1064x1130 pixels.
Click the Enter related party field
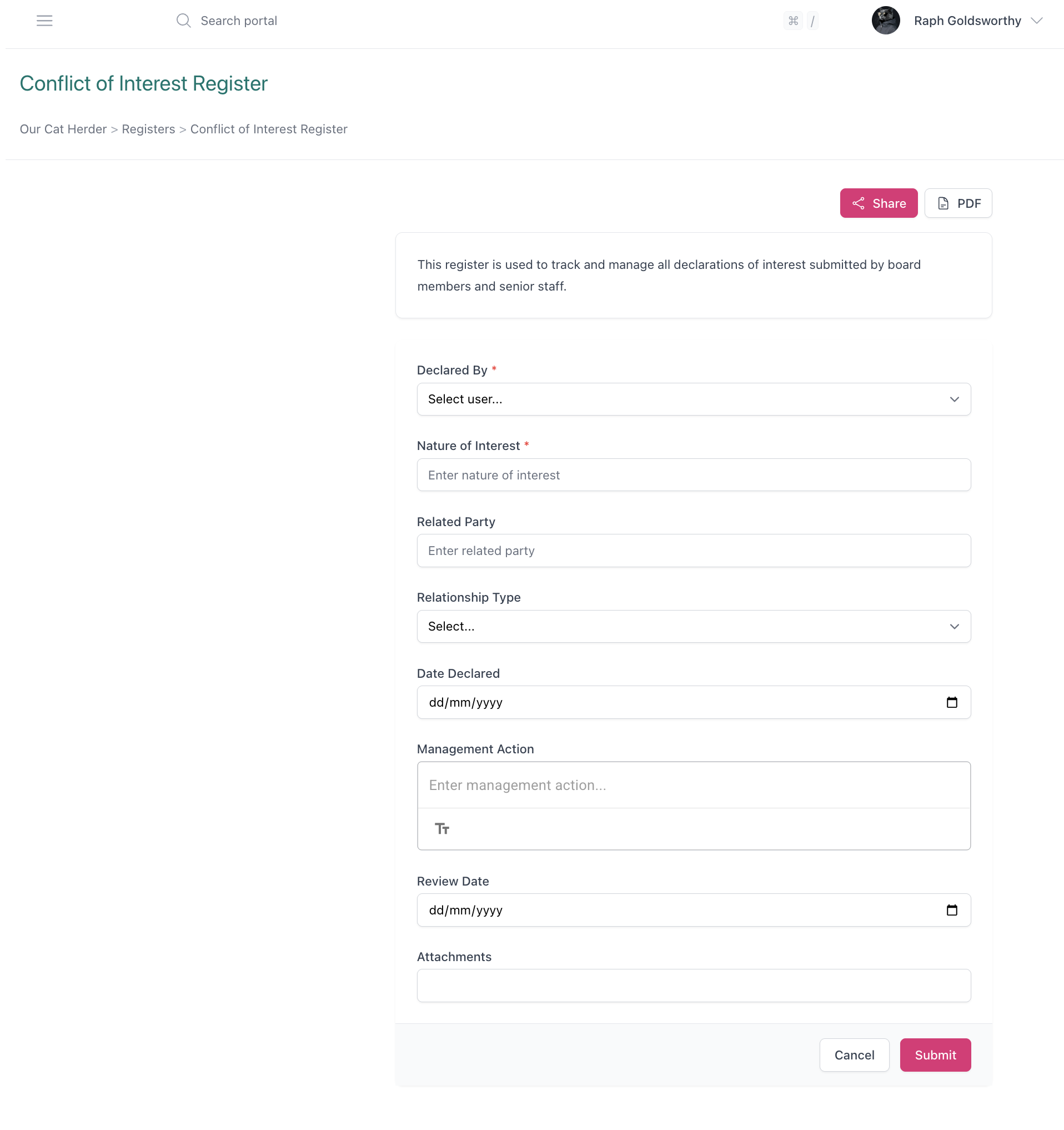(693, 550)
